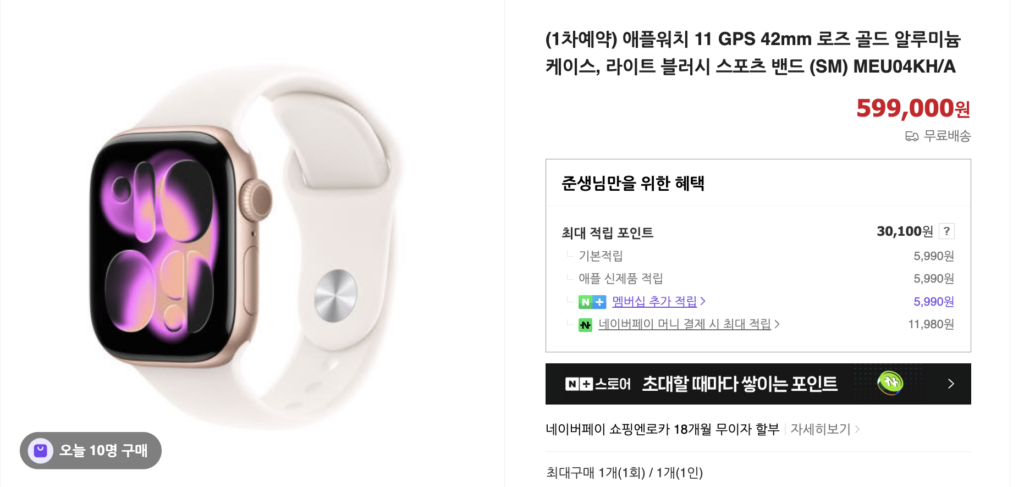
Task: Click the free shipping truck icon
Action: coord(912,136)
